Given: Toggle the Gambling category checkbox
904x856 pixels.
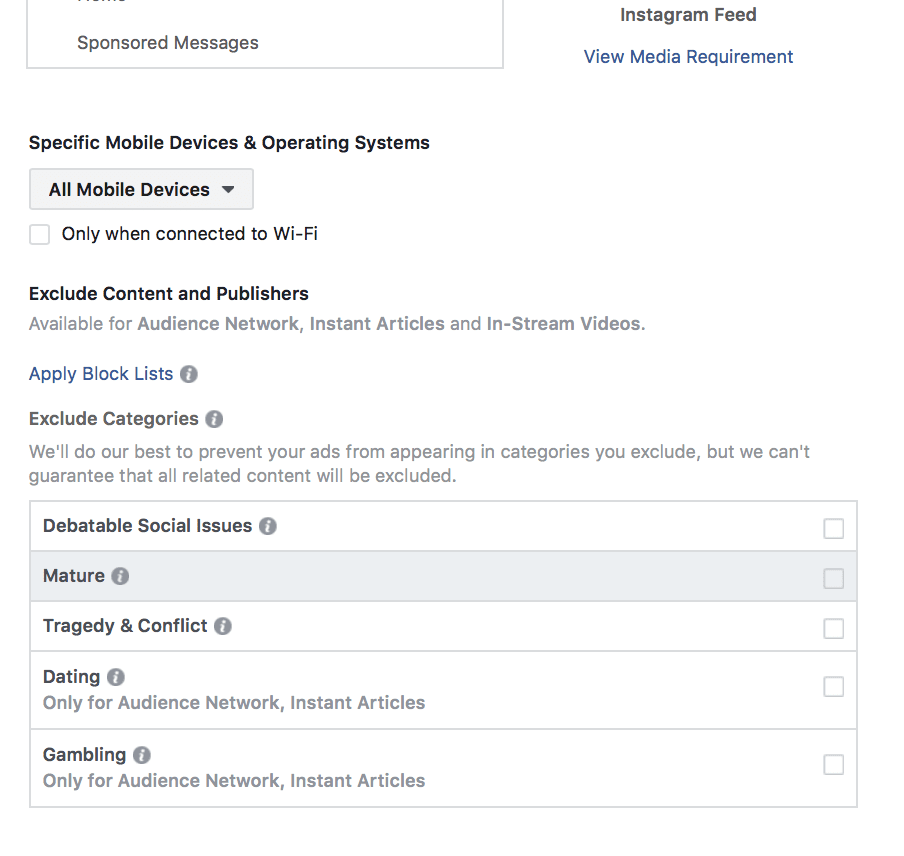Looking at the screenshot, I should [x=833, y=765].
